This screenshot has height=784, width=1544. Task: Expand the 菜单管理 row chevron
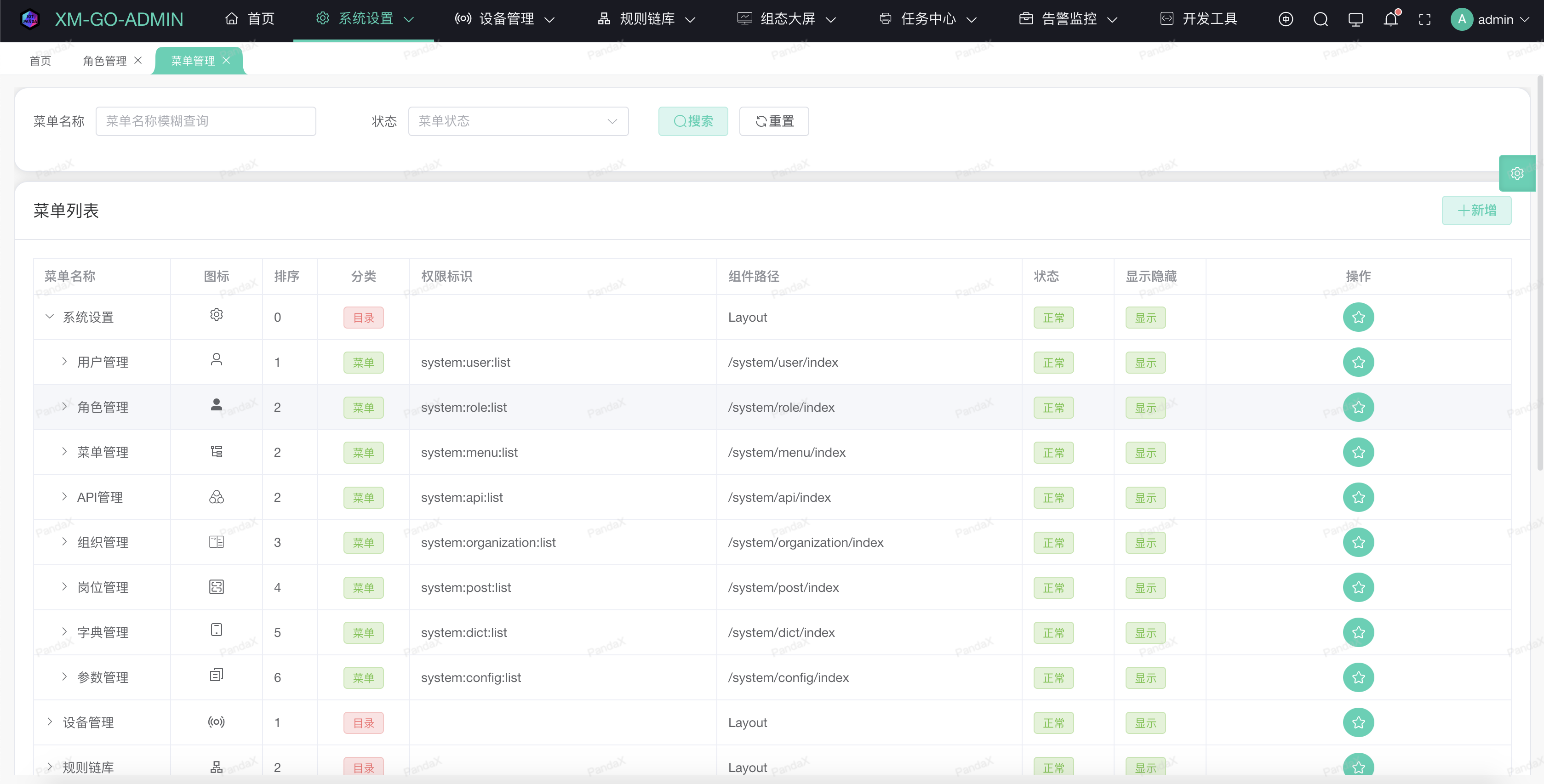tap(64, 452)
